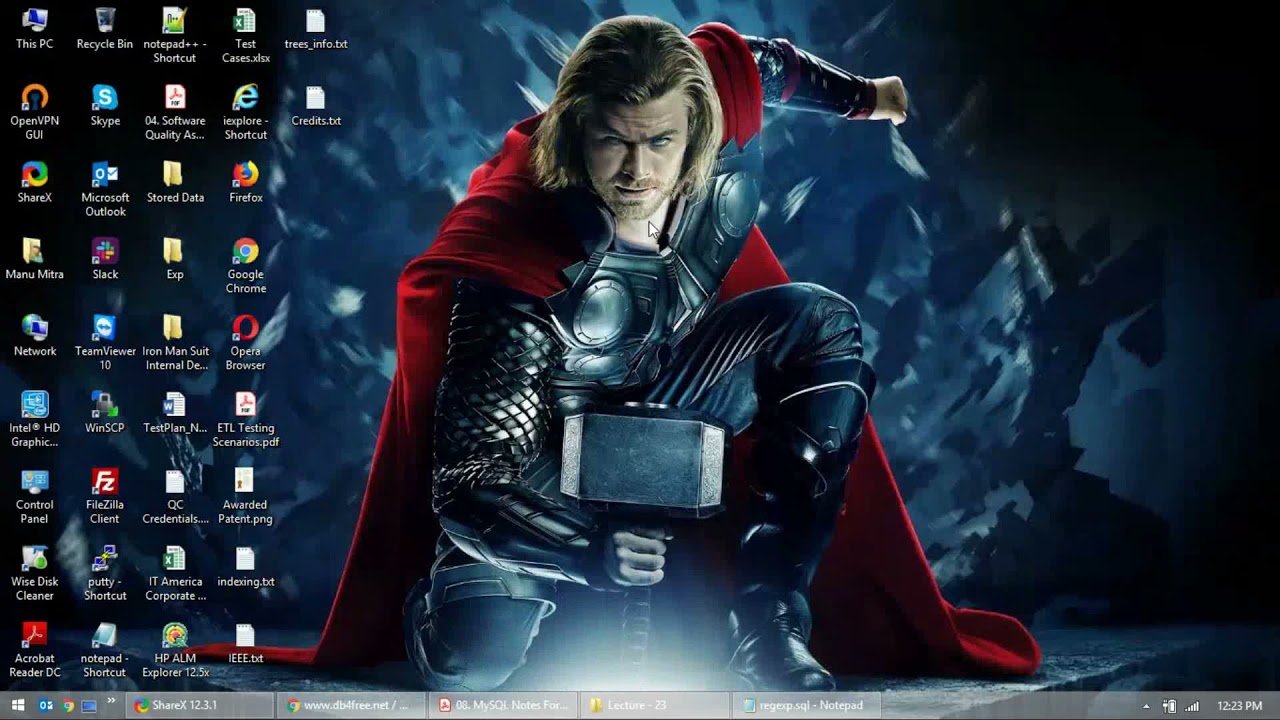Select the 04. Software Quality PDF
Screen dimensions: 1280x720
click(175, 112)
